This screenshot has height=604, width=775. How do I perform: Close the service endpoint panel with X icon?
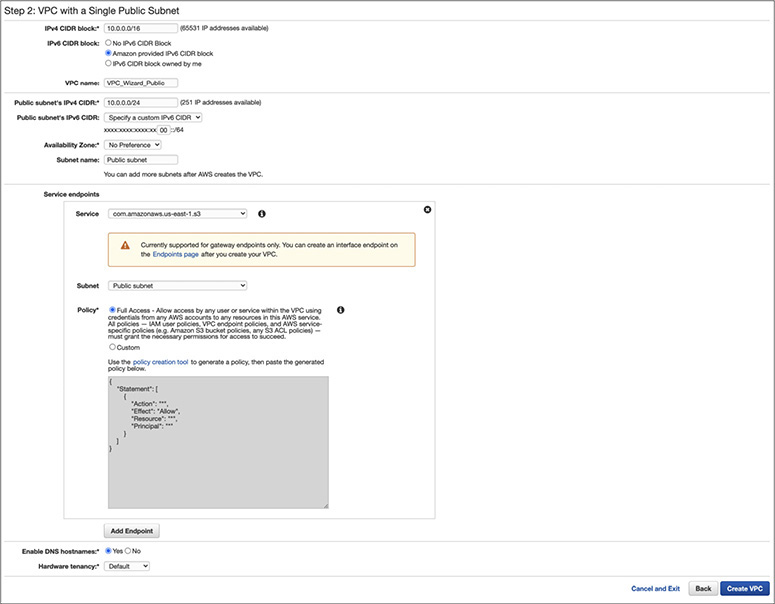tap(427, 209)
